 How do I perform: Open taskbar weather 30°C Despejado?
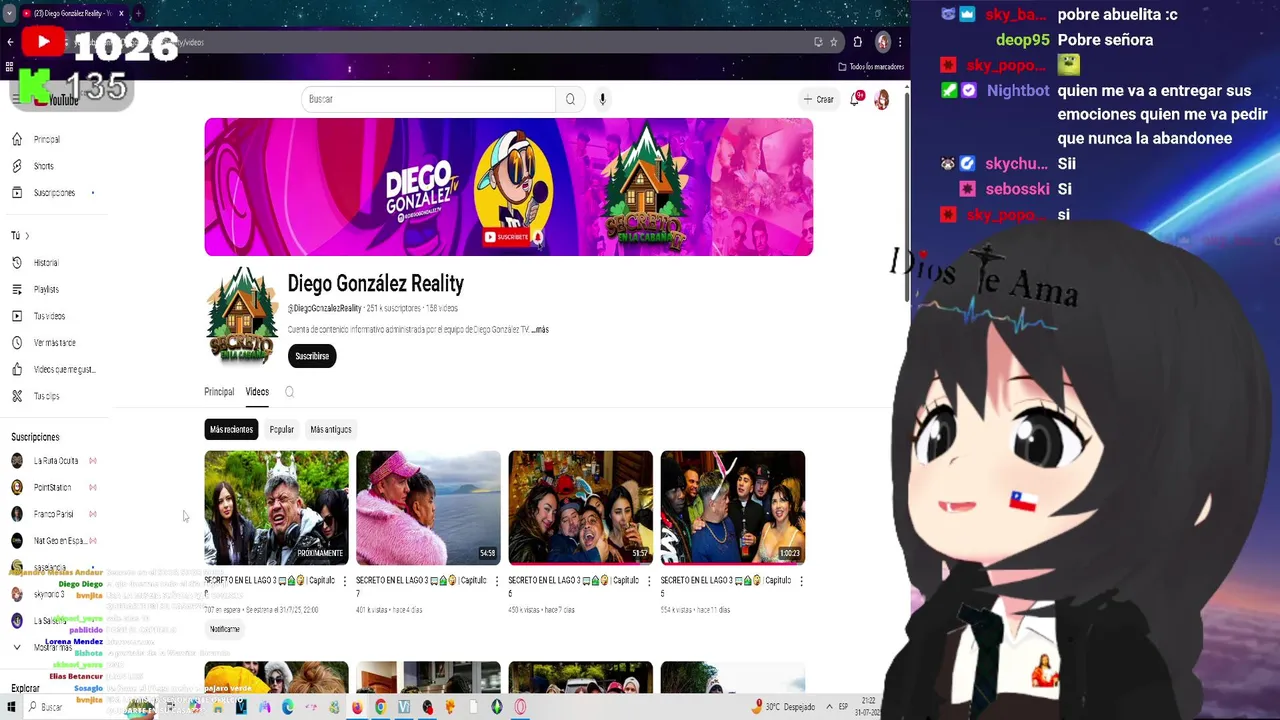[785, 707]
